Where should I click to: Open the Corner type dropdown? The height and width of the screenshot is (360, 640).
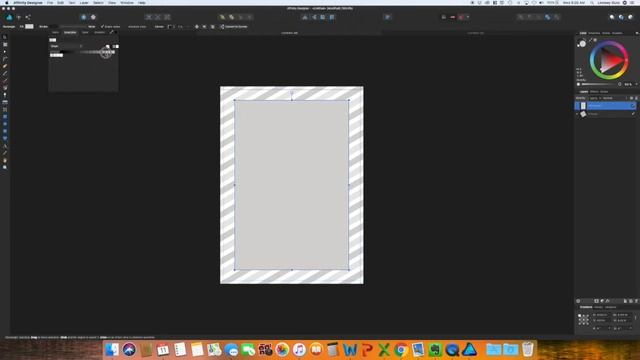(171, 27)
